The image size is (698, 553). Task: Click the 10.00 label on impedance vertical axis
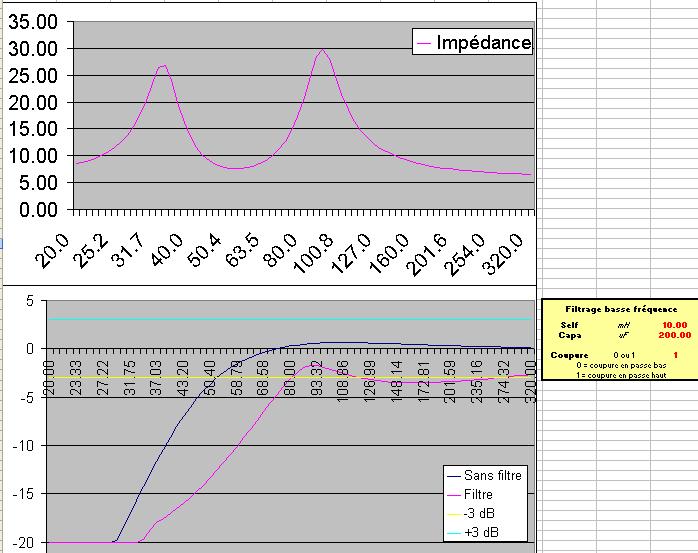(x=33, y=155)
